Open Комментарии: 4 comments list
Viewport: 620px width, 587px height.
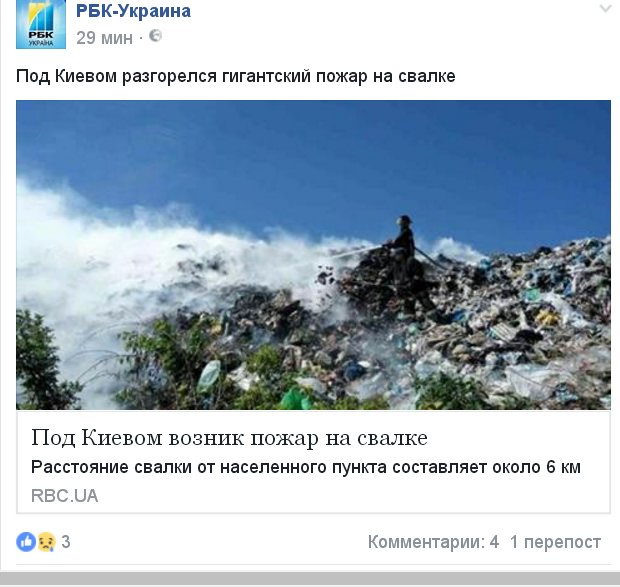tap(433, 542)
